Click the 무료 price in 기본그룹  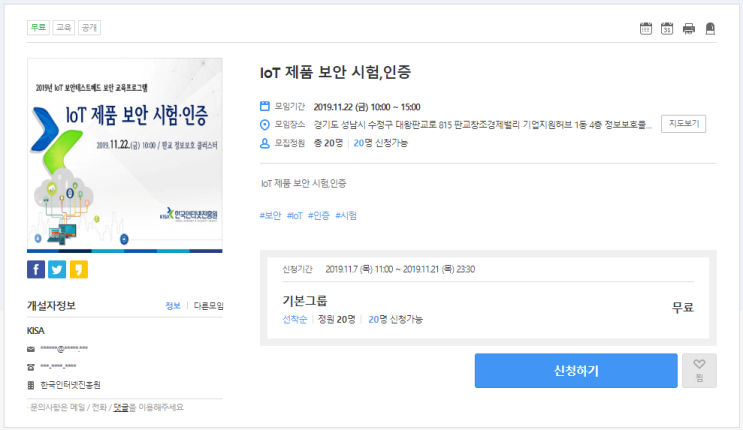(x=682, y=307)
